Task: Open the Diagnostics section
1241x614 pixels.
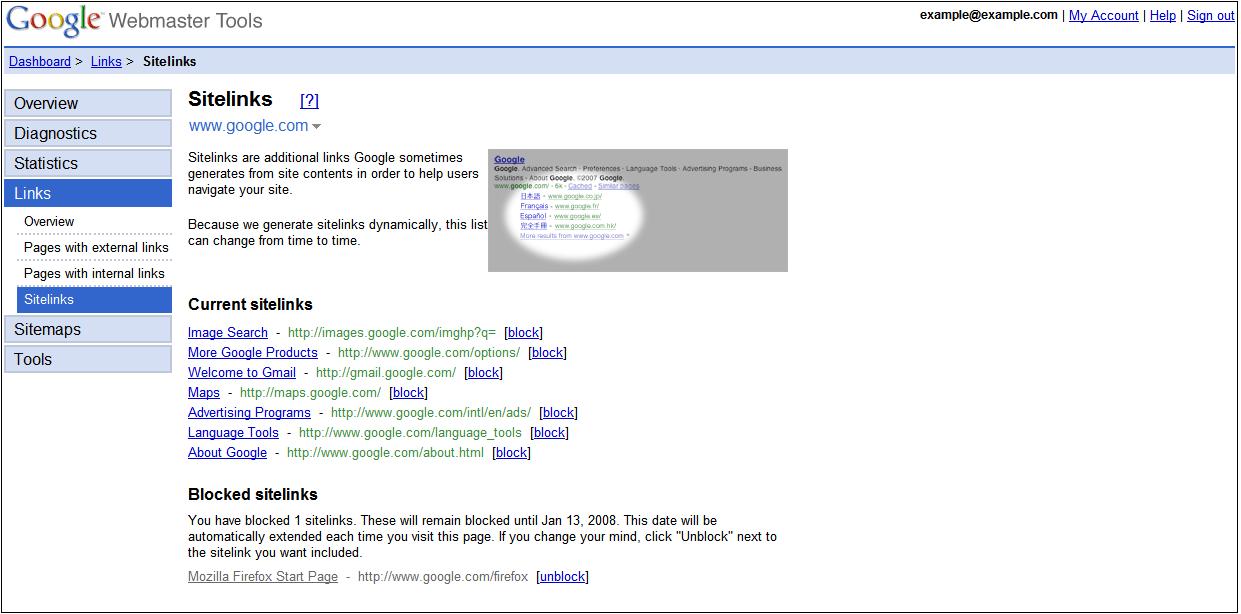Action: (x=88, y=133)
